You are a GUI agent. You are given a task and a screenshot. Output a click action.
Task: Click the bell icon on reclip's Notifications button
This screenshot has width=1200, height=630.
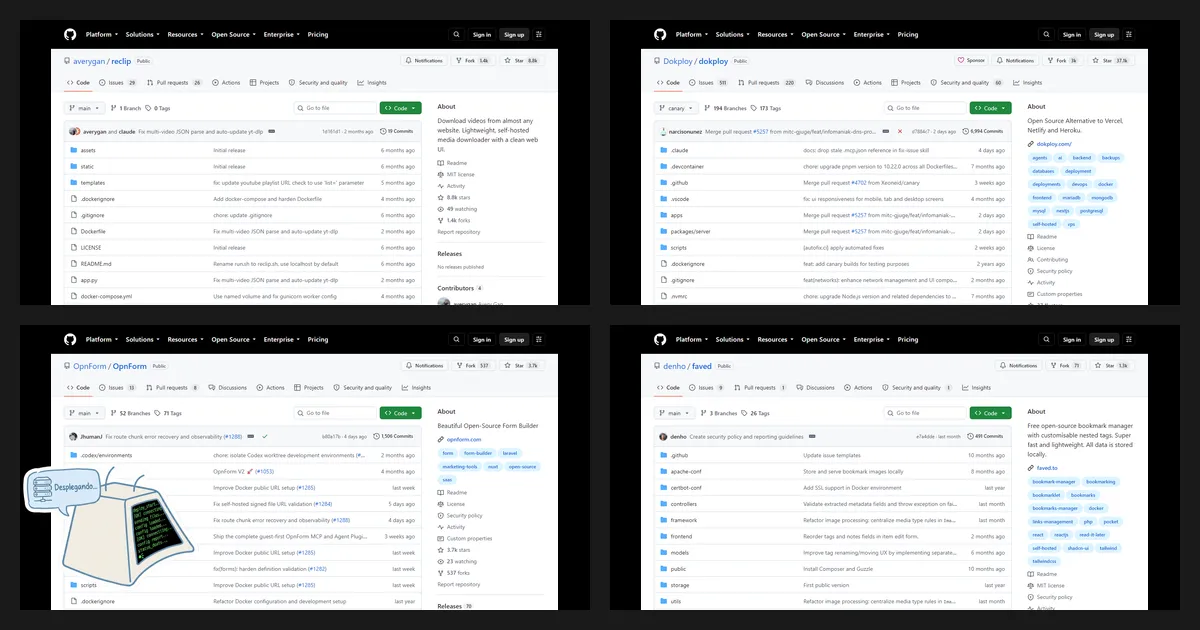tap(409, 61)
